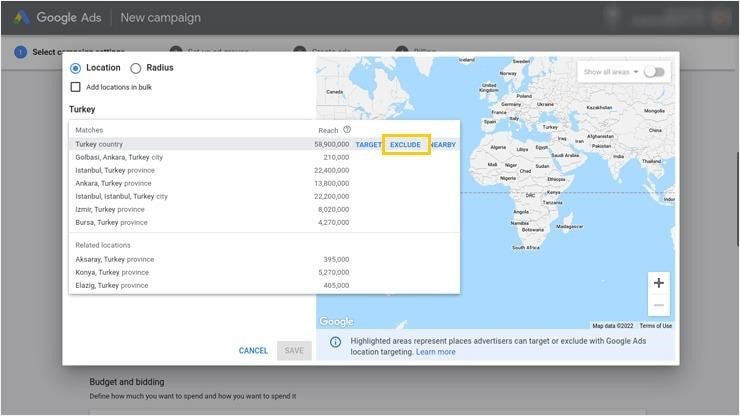
Task: Click step 1 Select campaign settings circle
Action: coord(20,52)
